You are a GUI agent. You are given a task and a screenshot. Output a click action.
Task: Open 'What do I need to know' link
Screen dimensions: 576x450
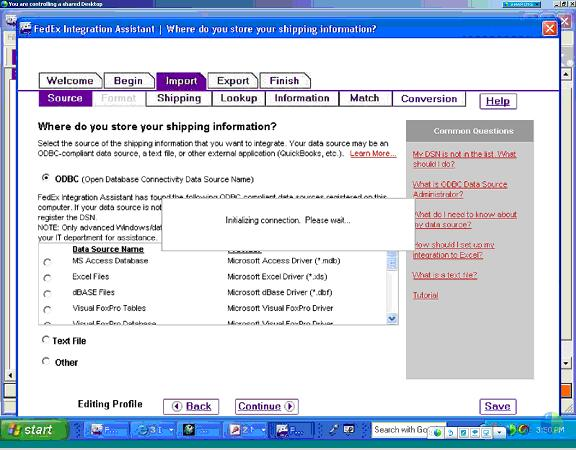[x=465, y=219]
